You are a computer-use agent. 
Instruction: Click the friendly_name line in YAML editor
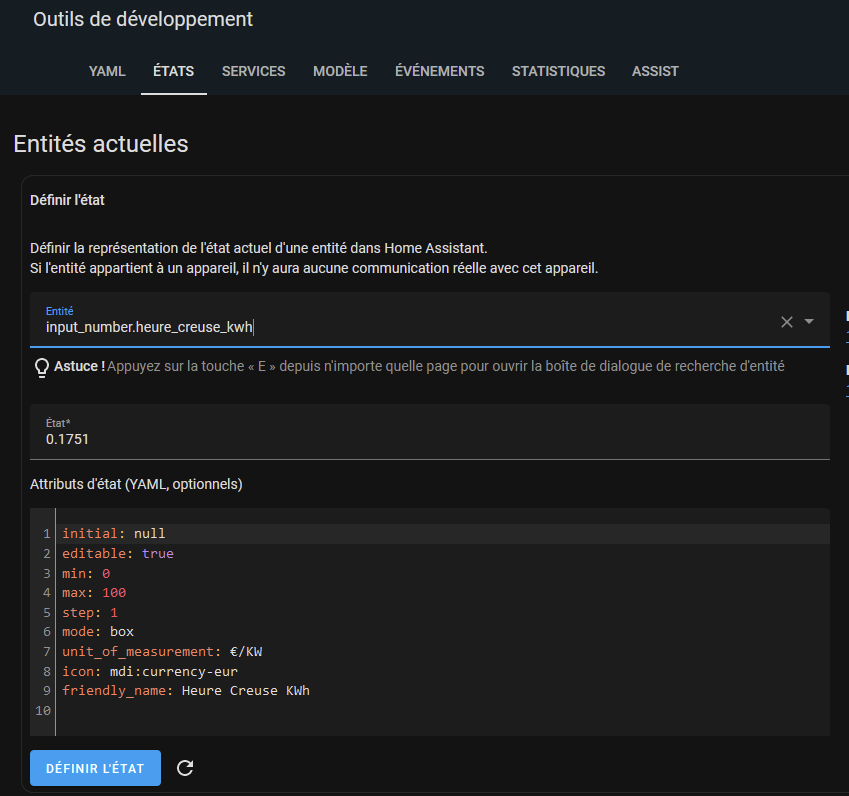tap(186, 690)
